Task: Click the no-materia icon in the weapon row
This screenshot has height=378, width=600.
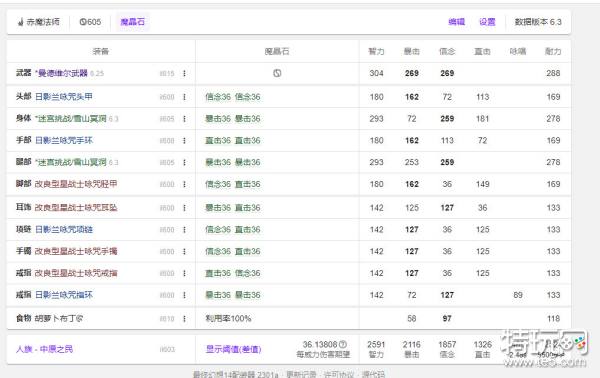Action: (277, 73)
